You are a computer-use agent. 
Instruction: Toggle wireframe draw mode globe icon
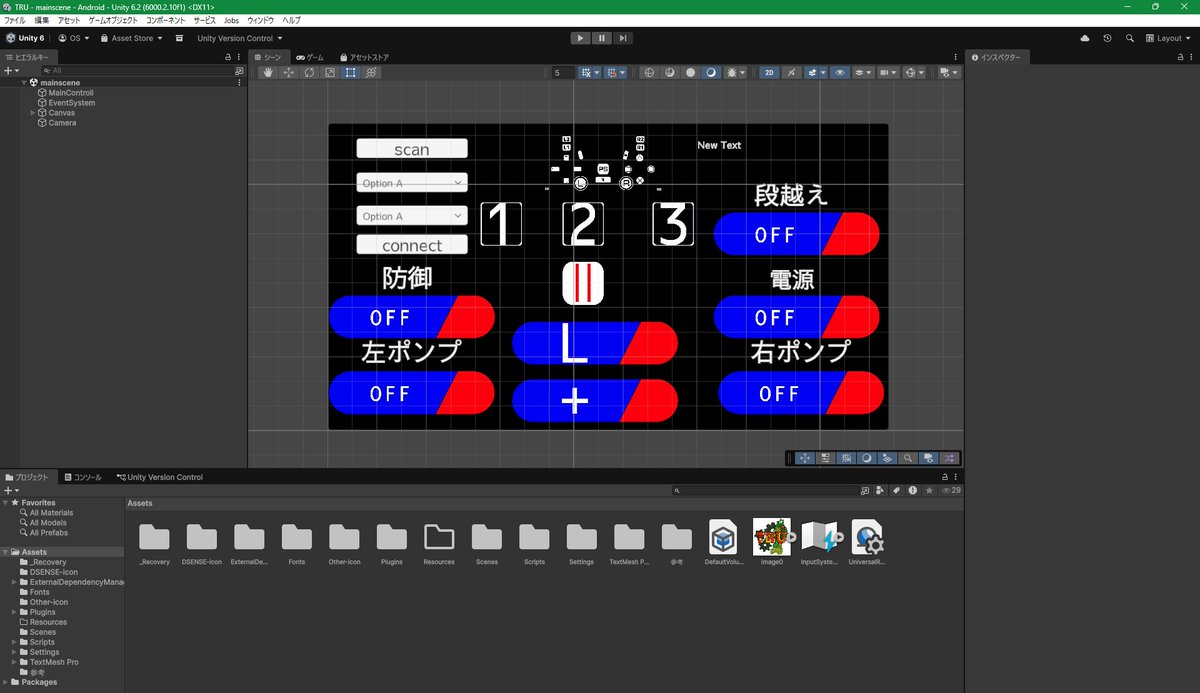648,72
